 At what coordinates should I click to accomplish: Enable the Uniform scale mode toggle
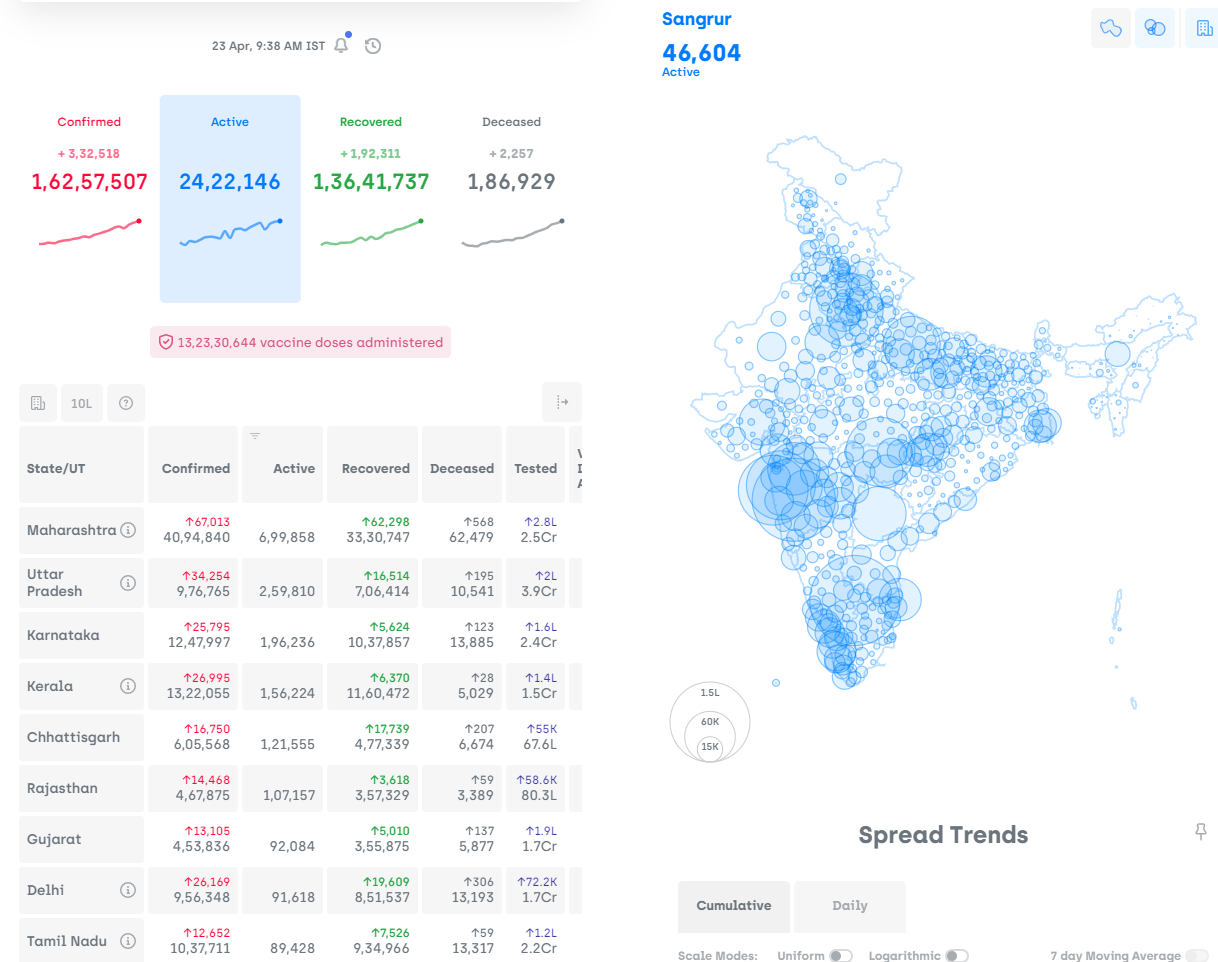[x=840, y=956]
